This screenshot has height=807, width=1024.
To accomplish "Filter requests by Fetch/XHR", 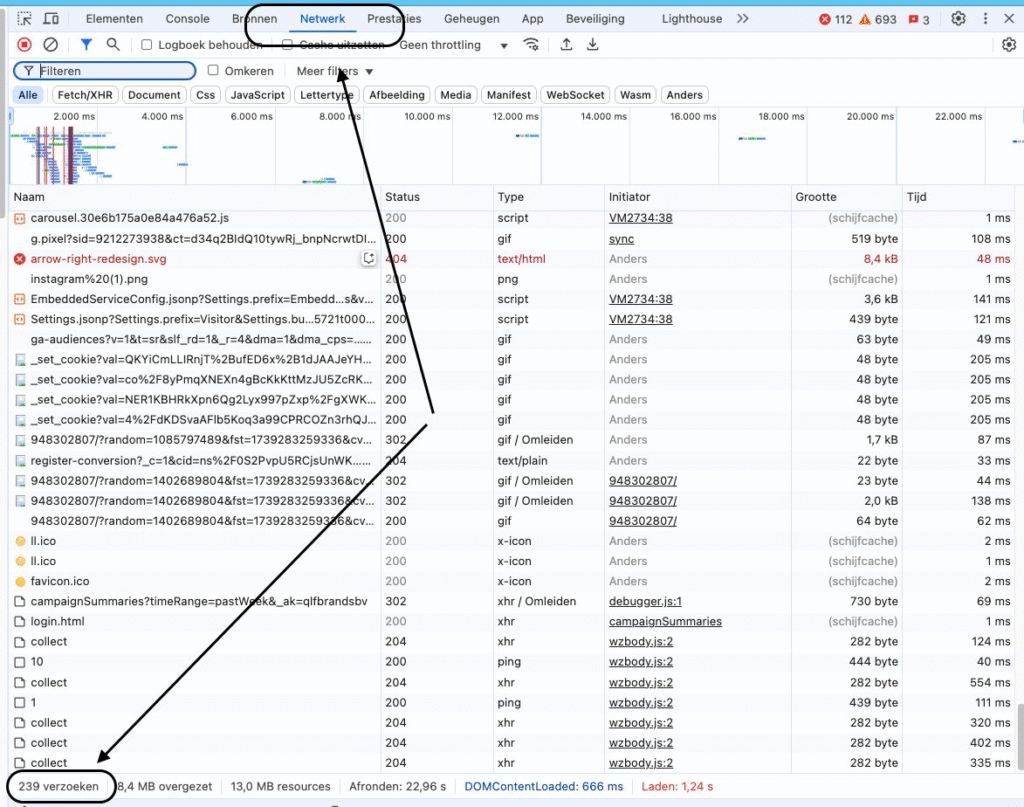I will click(85, 95).
